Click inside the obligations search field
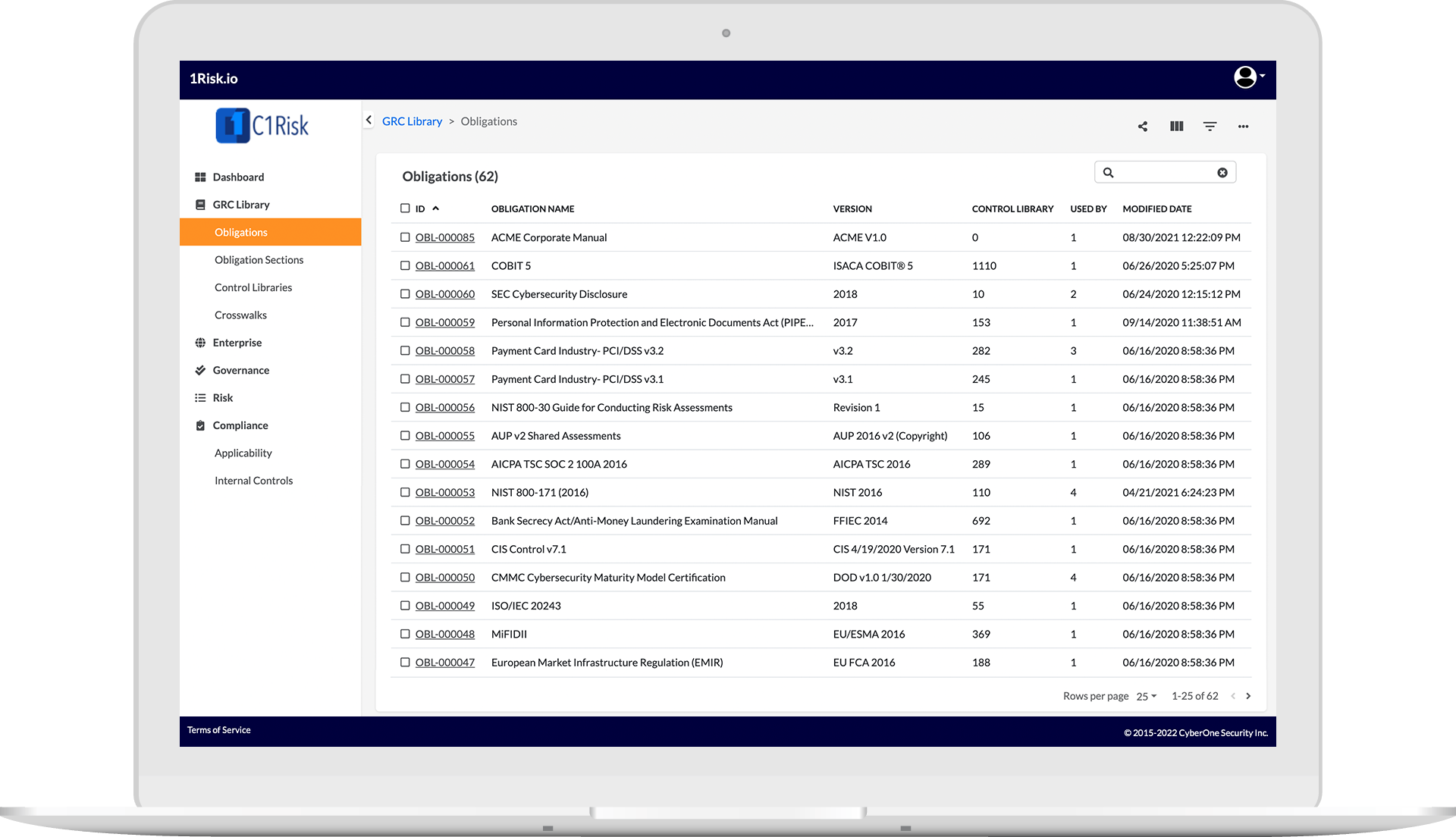Screen dimensions: 1456x837 pyautogui.click(x=1164, y=173)
